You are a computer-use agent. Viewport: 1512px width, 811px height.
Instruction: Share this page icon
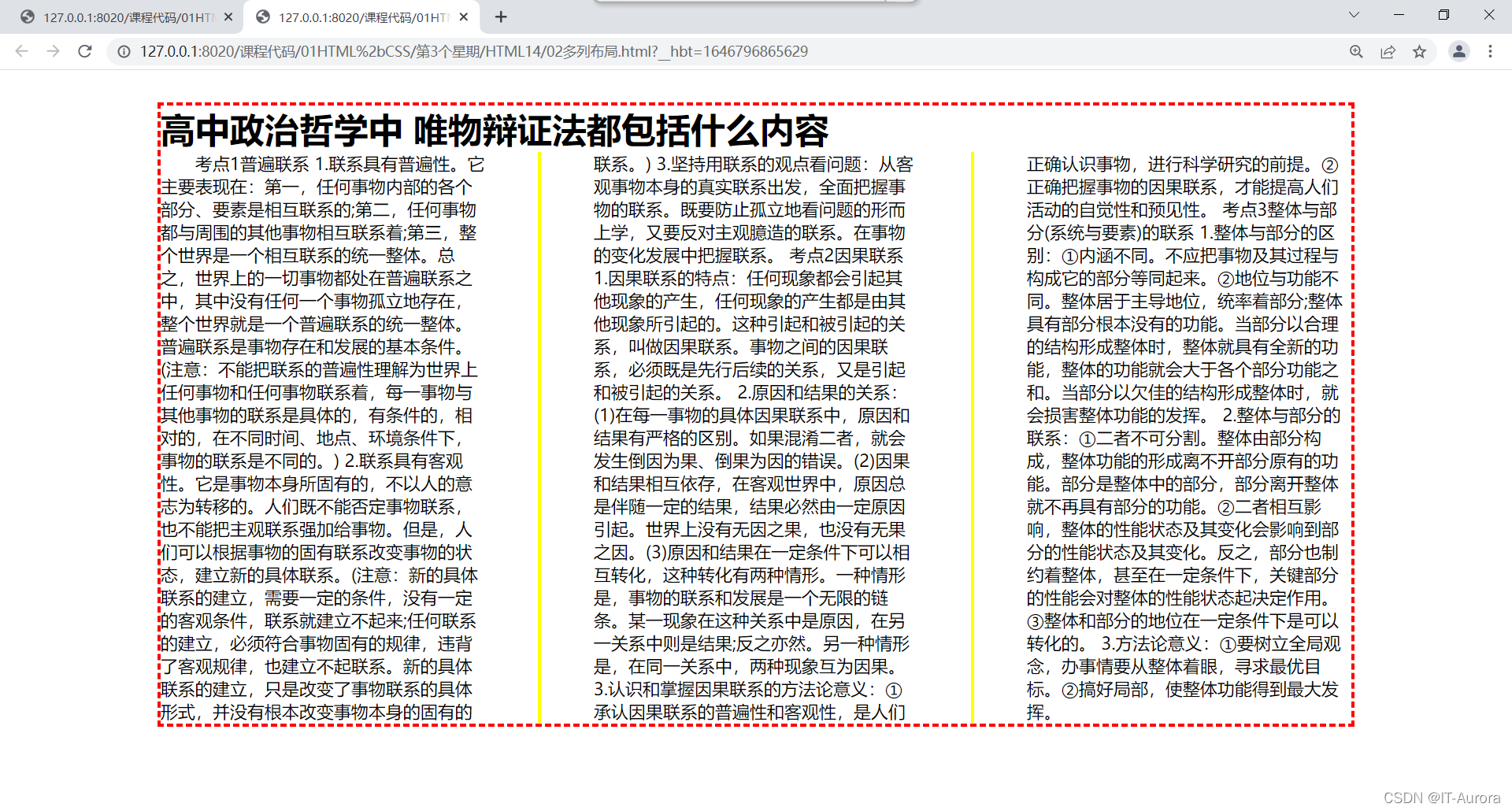pos(1388,51)
